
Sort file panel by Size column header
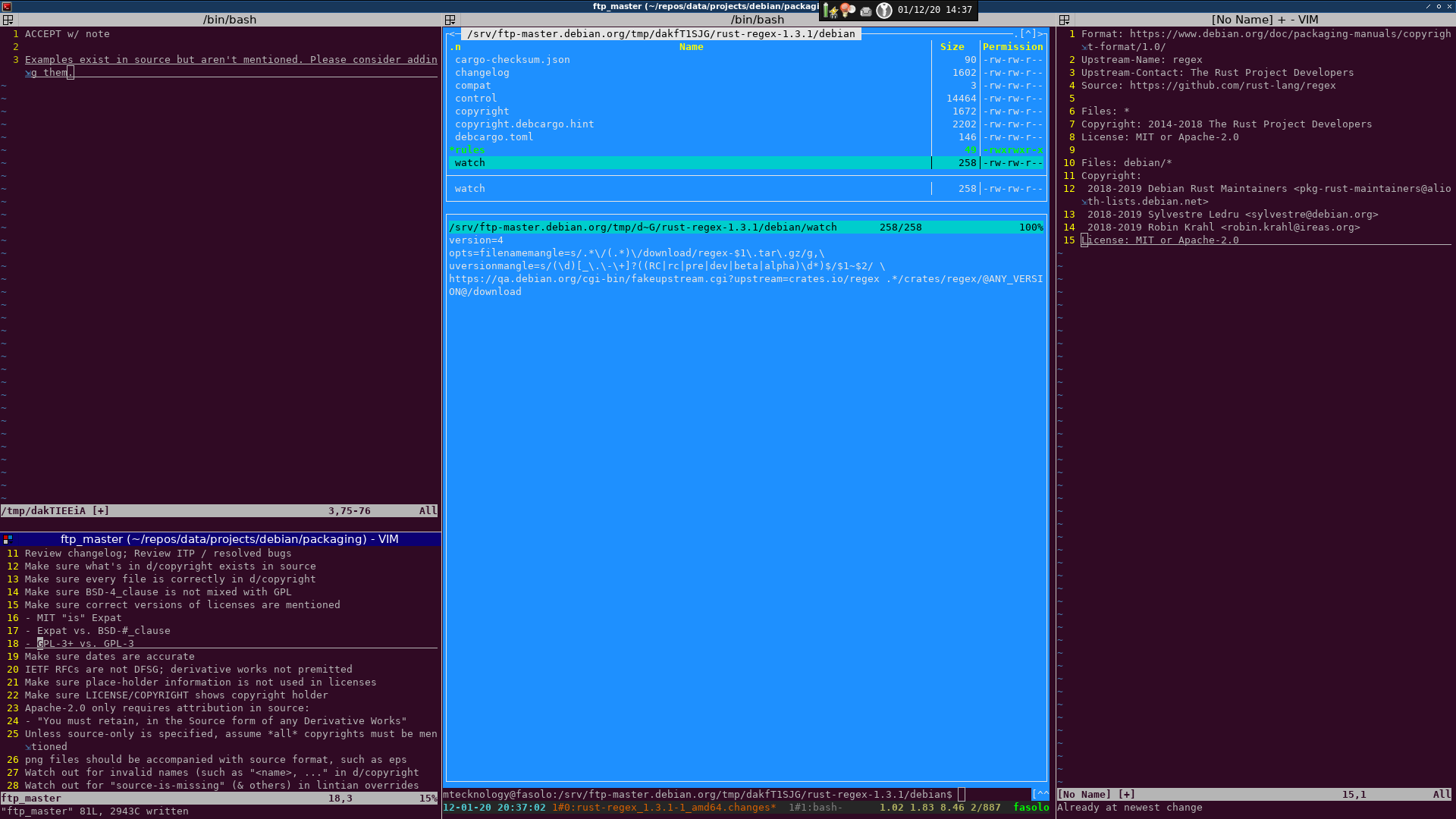click(x=952, y=47)
